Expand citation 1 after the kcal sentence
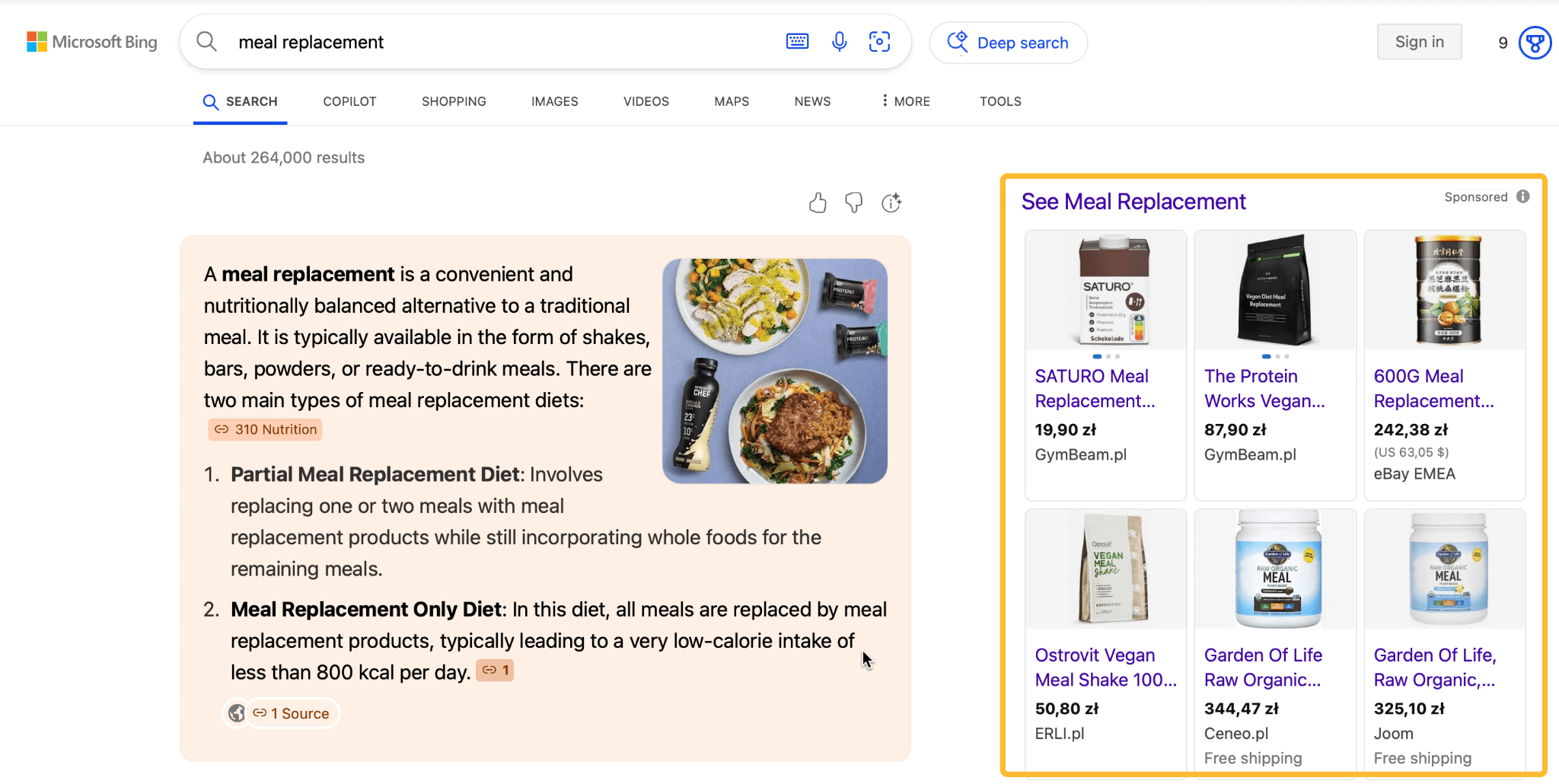 [x=495, y=670]
